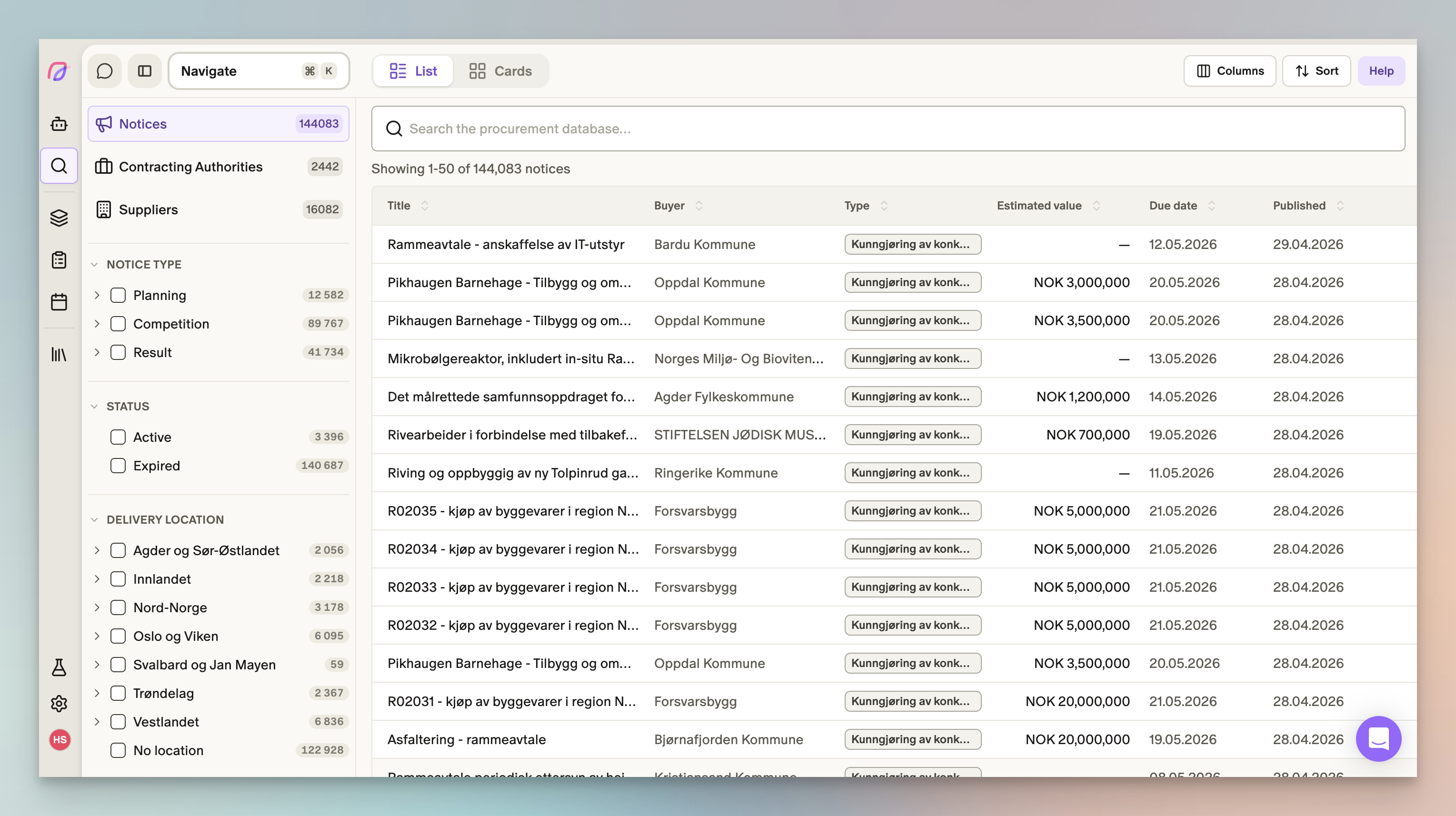Open the library books sidebar icon
Image resolution: width=1456 pixels, height=816 pixels.
[x=59, y=354]
